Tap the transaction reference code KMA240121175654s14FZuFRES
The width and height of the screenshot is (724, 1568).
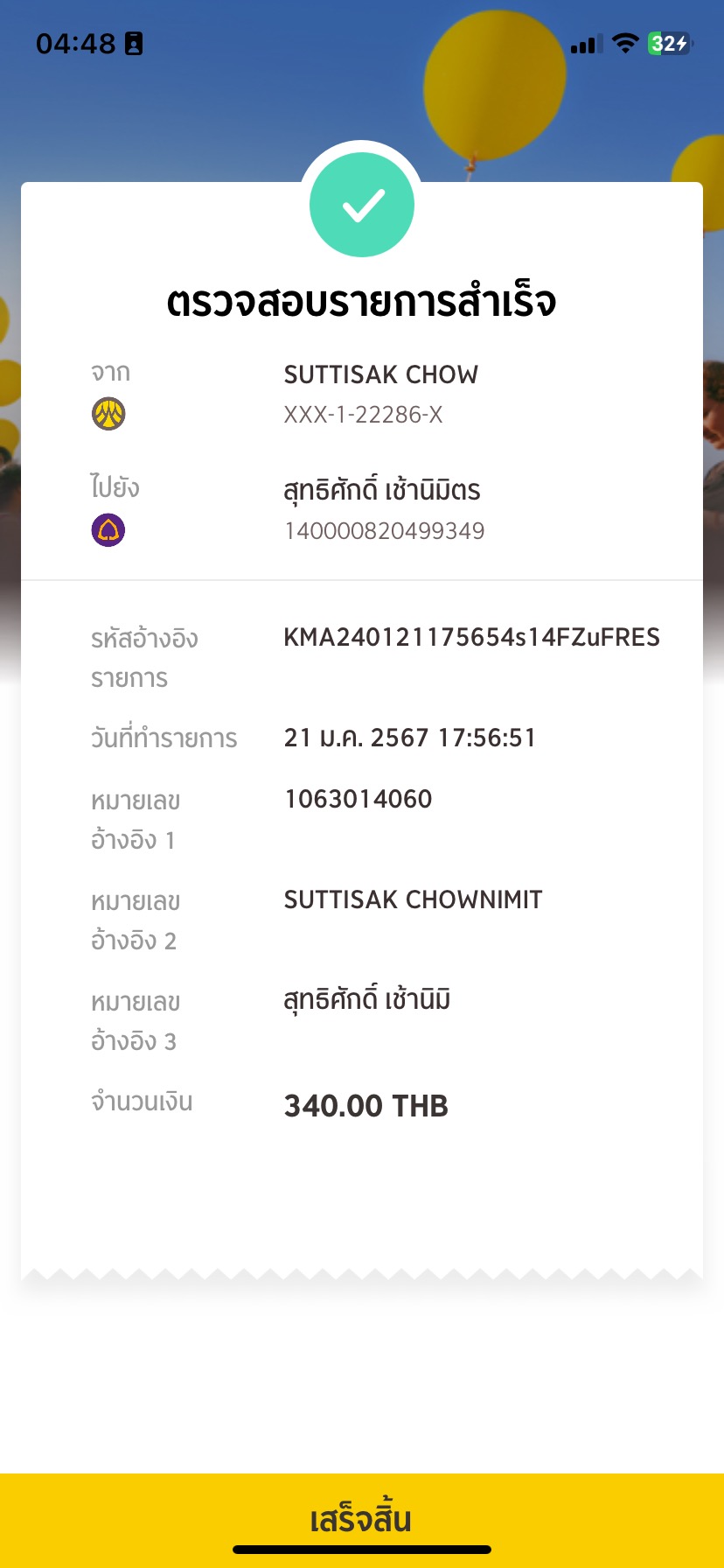(x=471, y=637)
